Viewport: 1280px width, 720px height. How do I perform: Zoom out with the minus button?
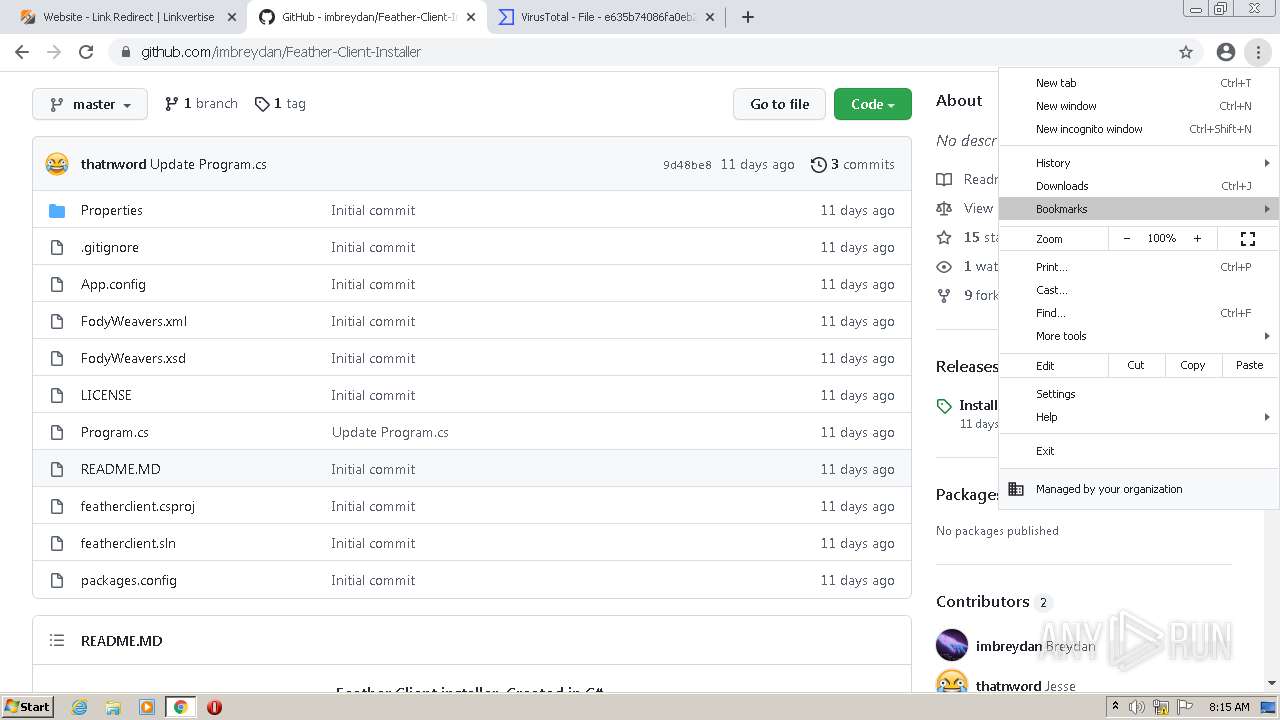click(1127, 238)
